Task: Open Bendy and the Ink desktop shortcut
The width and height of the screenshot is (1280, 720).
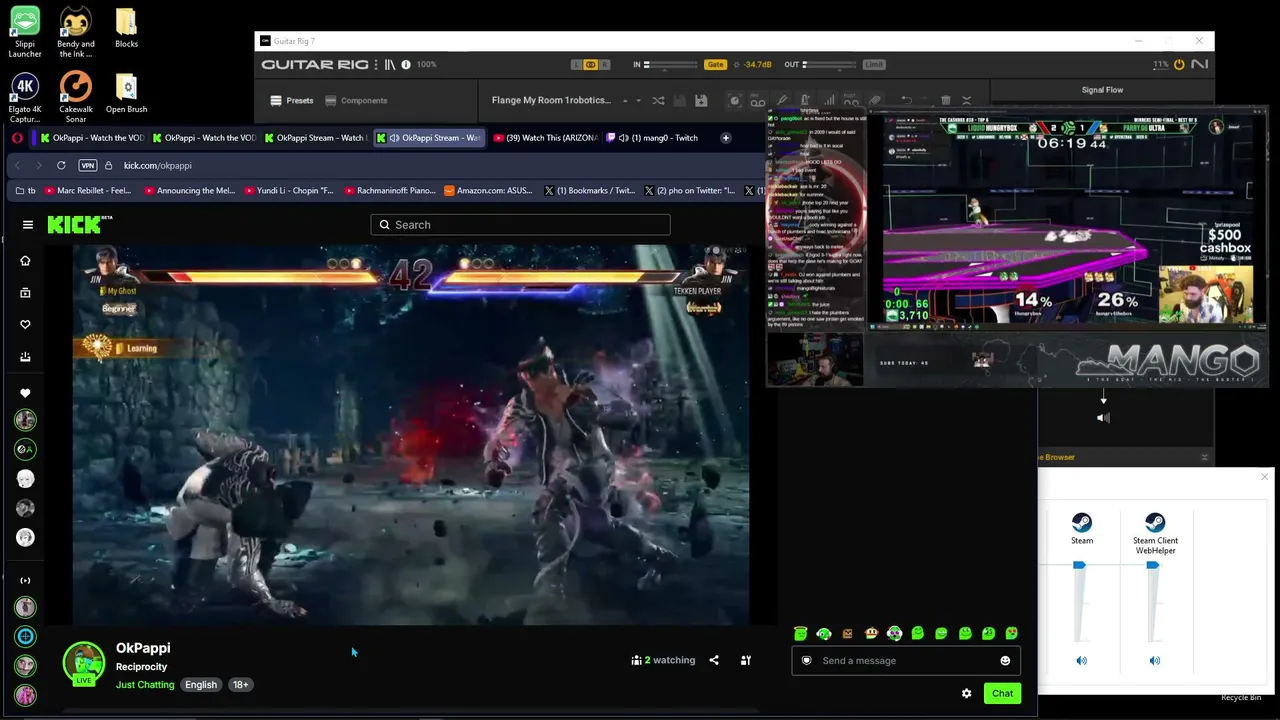Action: 76,31
